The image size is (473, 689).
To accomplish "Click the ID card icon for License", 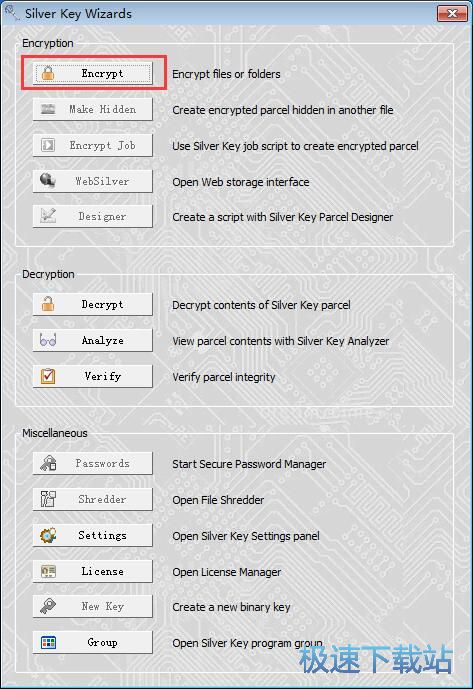I will 48,571.
